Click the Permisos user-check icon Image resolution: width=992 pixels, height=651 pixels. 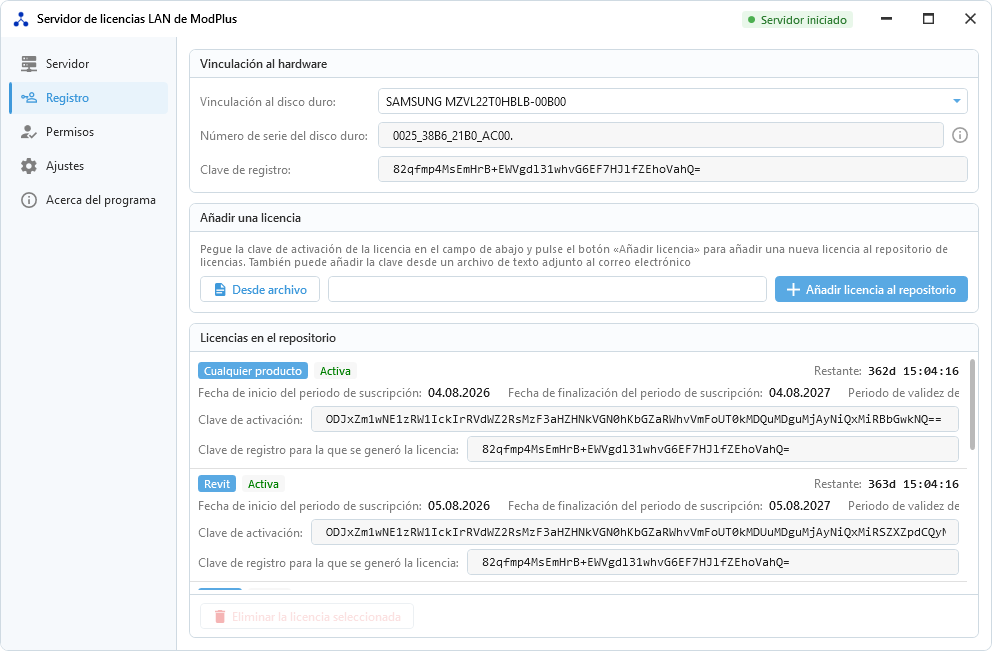pyautogui.click(x=28, y=132)
